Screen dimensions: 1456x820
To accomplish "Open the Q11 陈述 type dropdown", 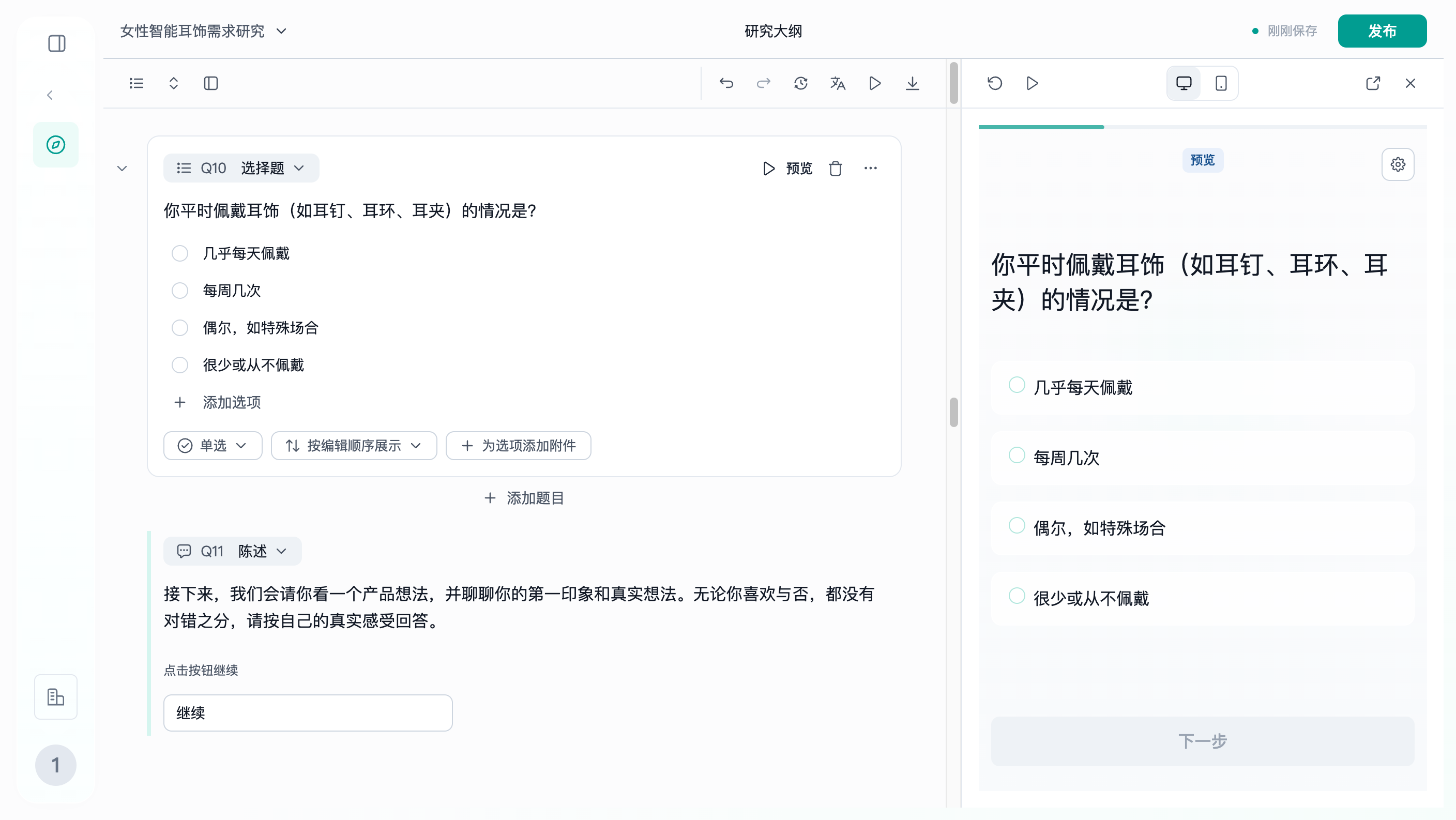I will point(232,552).
